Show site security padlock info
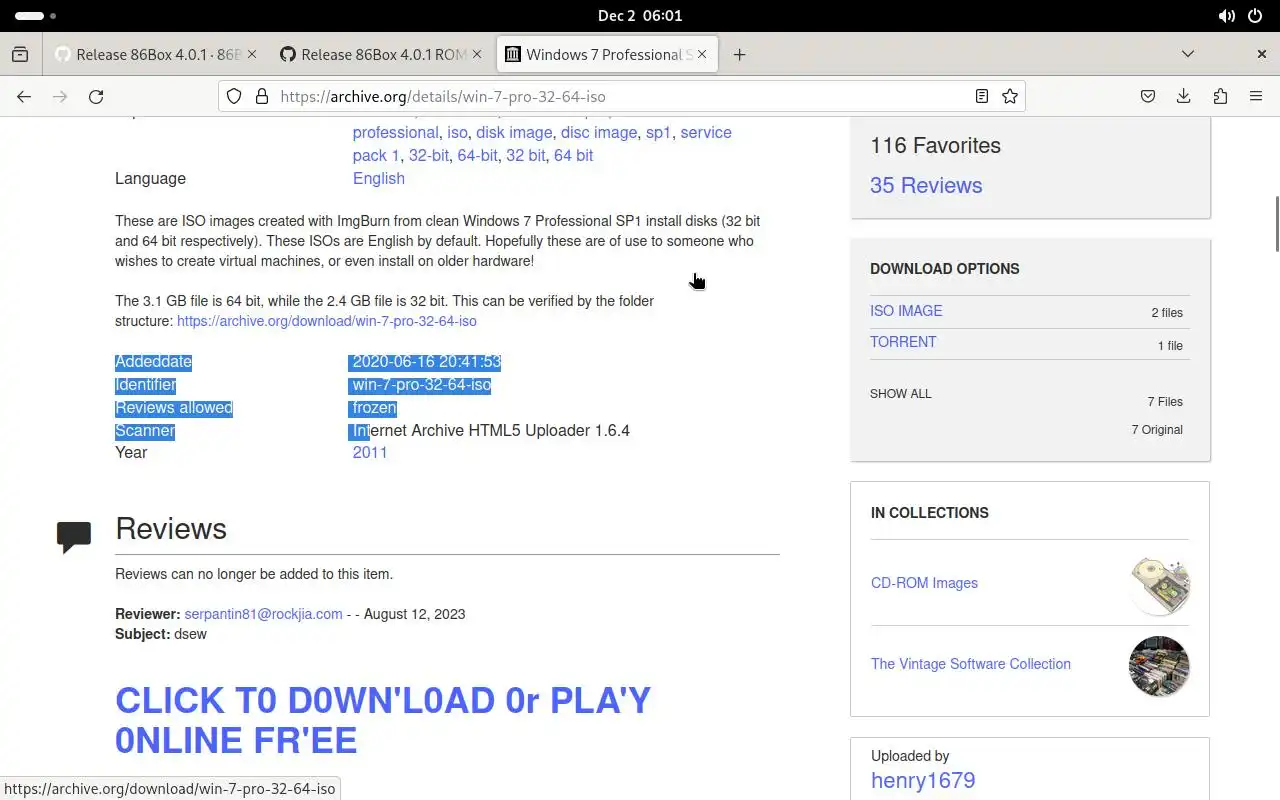This screenshot has height=800, width=1280. coord(262,96)
